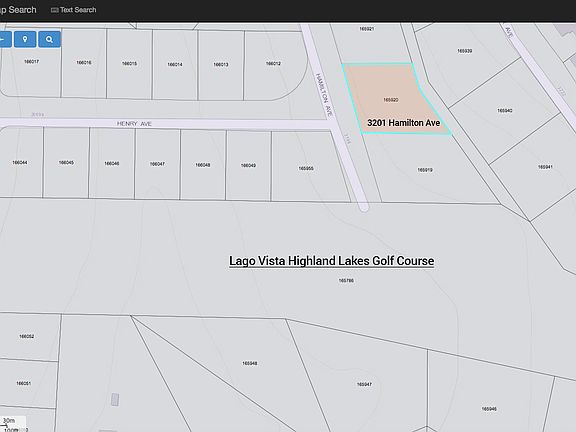Viewport: 576px width, 432px height.
Task: Click parcel 165939 in the upper right
Action: tap(464, 51)
